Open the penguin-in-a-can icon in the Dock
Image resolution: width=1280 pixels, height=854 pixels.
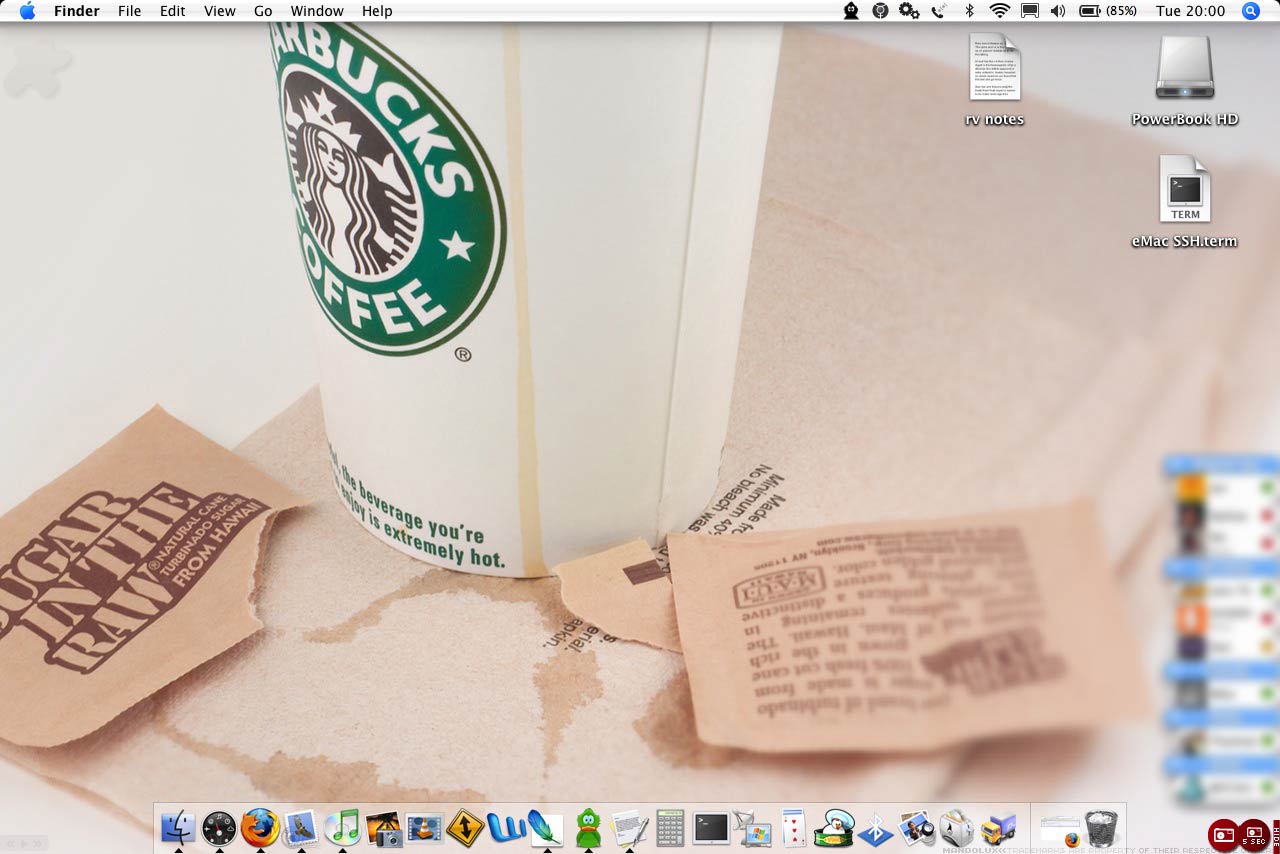(834, 828)
